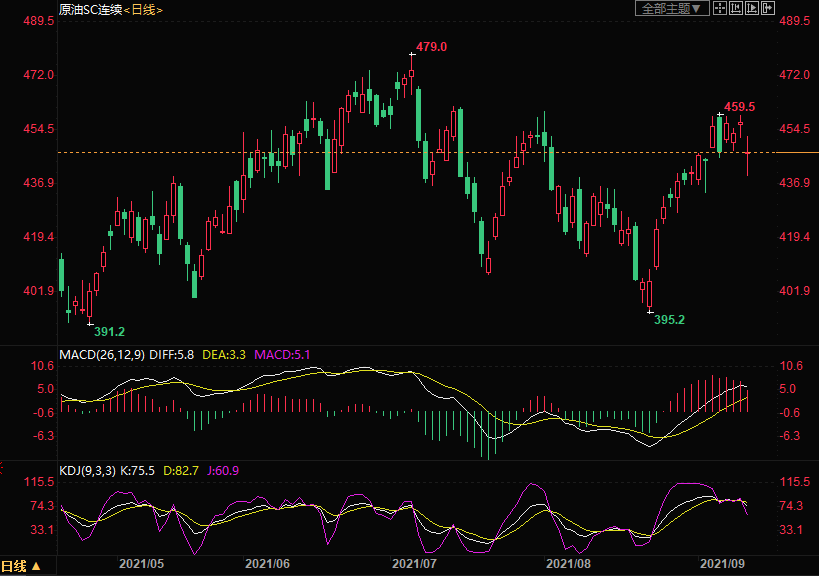Open the 全部主题 dropdown
819x576 pixels.
point(672,8)
